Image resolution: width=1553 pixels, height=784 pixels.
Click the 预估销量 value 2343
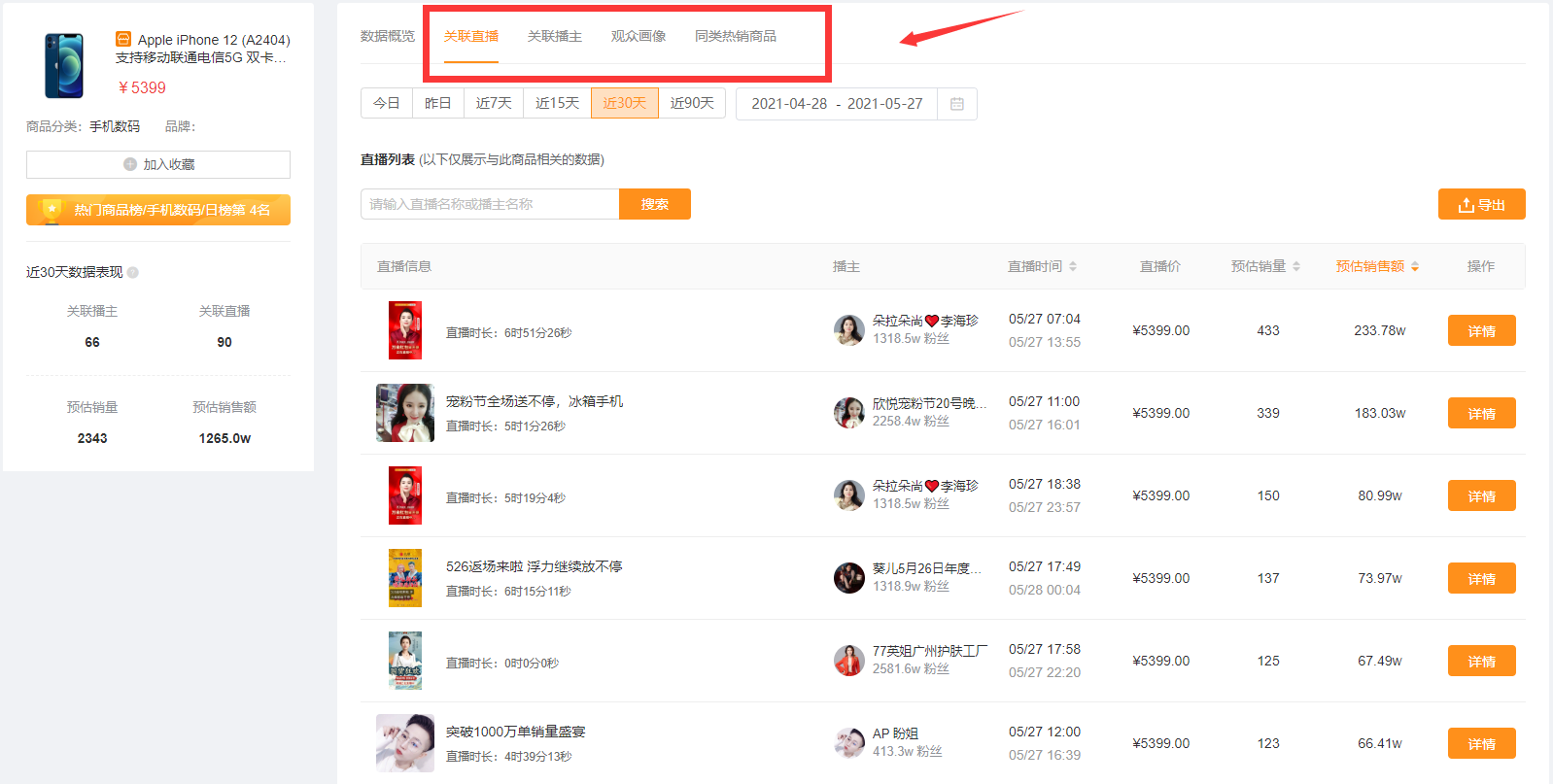click(x=92, y=438)
